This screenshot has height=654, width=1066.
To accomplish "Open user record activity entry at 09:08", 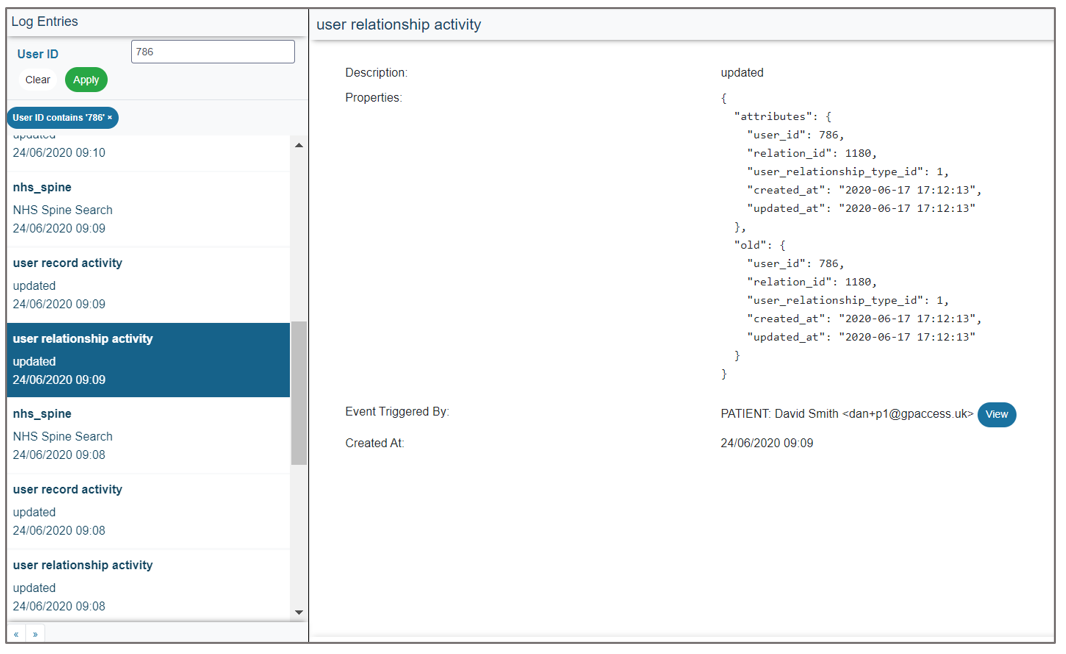I will (x=148, y=511).
